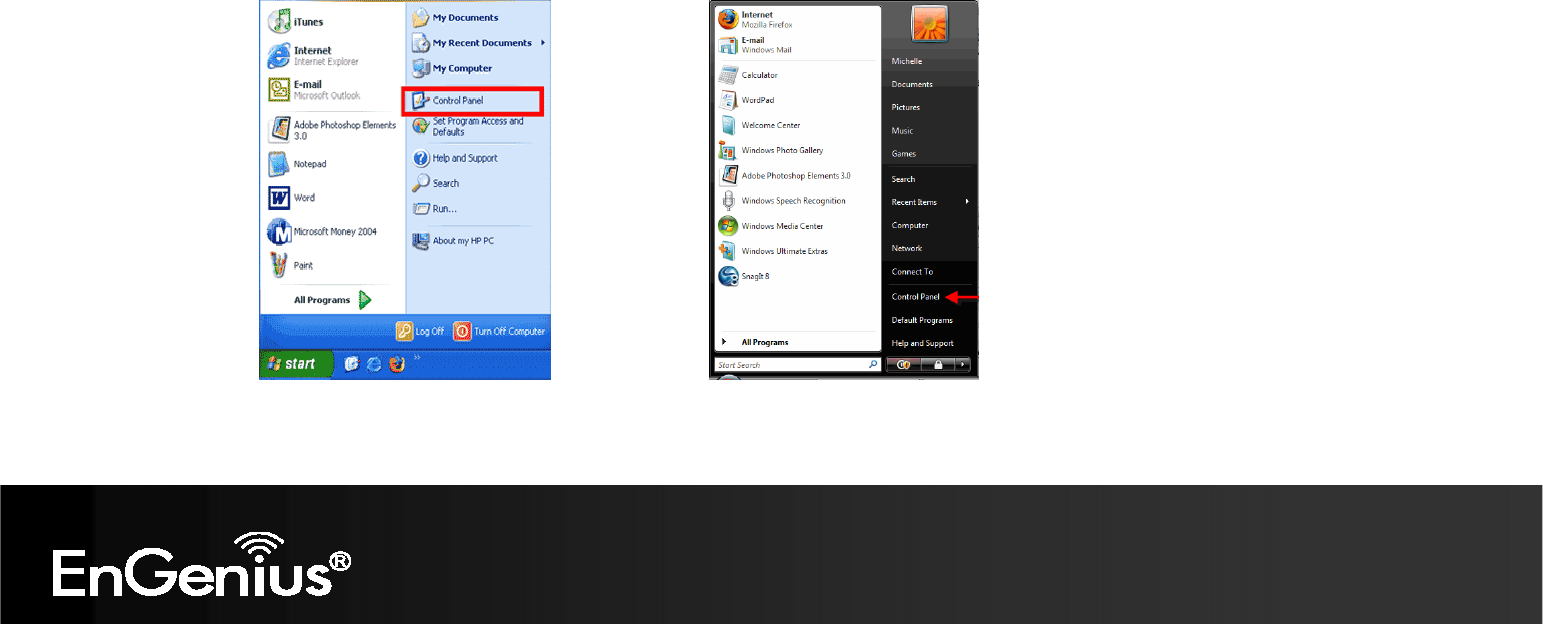Open Documents in Vista menu

point(912,84)
